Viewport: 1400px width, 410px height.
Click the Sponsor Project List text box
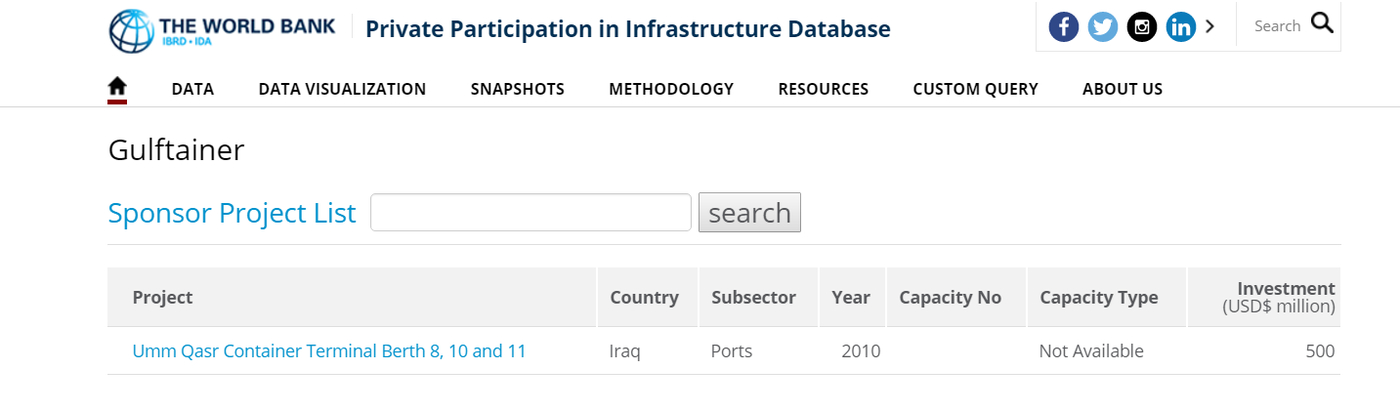531,212
